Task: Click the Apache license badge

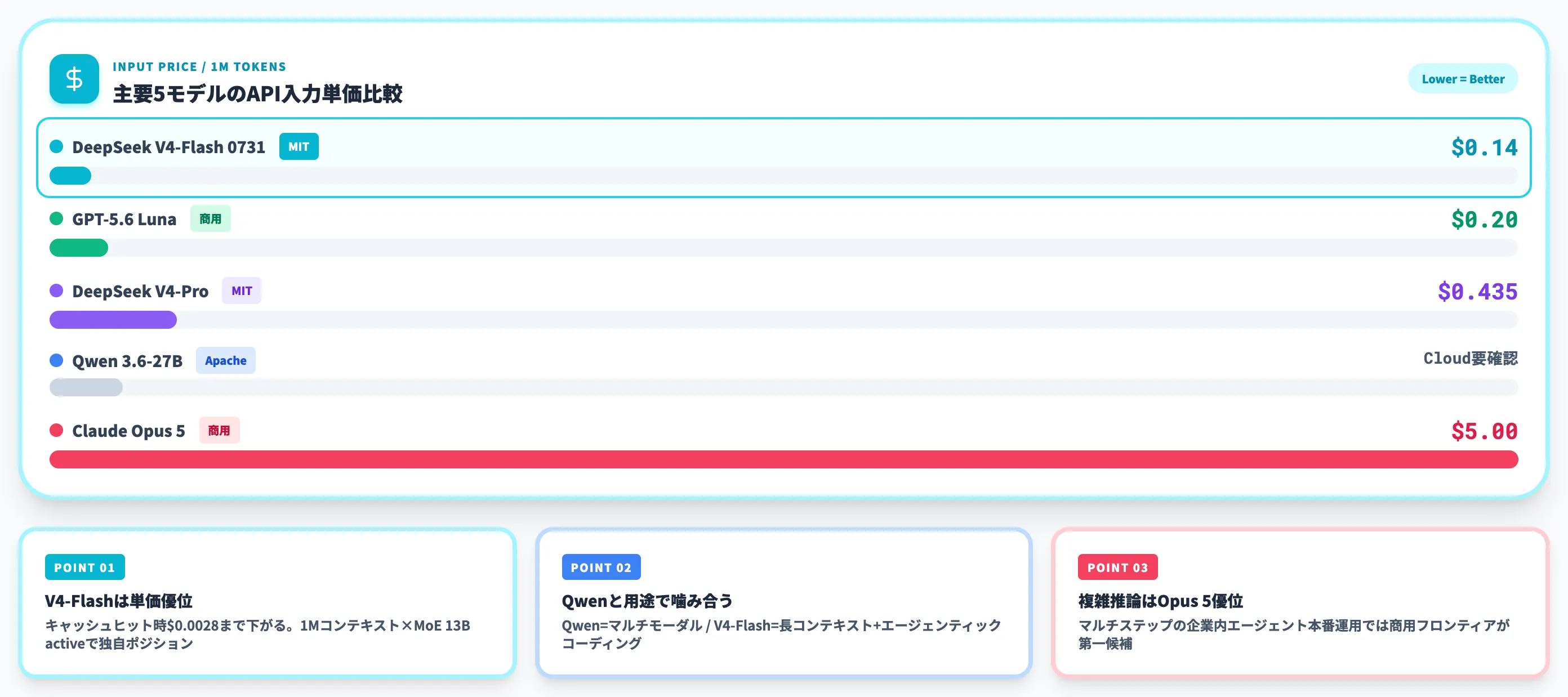Action: (x=226, y=361)
